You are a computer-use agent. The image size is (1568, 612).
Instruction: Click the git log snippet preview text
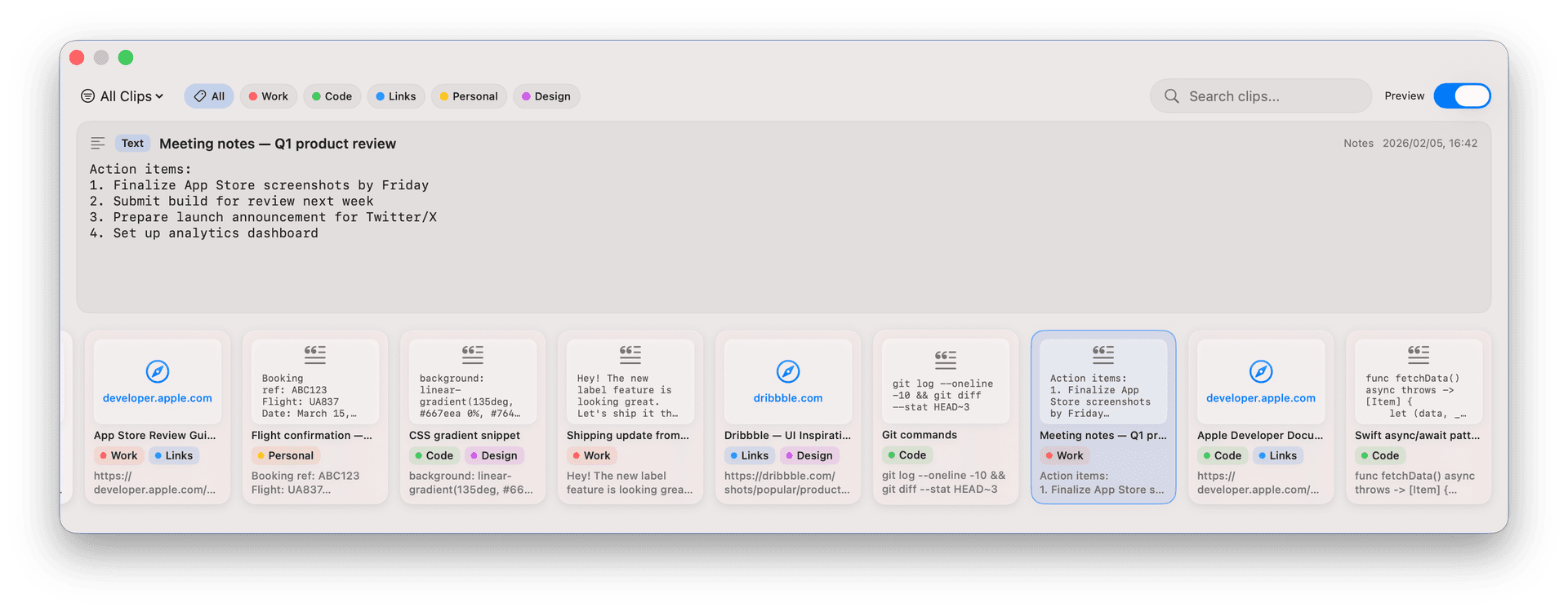tap(942, 396)
